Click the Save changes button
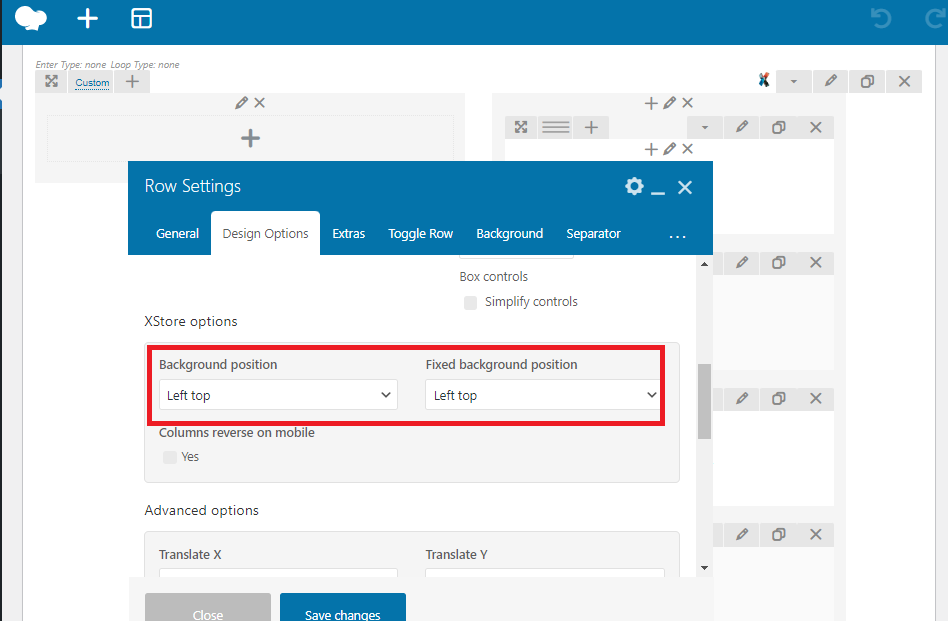The width and height of the screenshot is (948, 621). click(x=343, y=608)
